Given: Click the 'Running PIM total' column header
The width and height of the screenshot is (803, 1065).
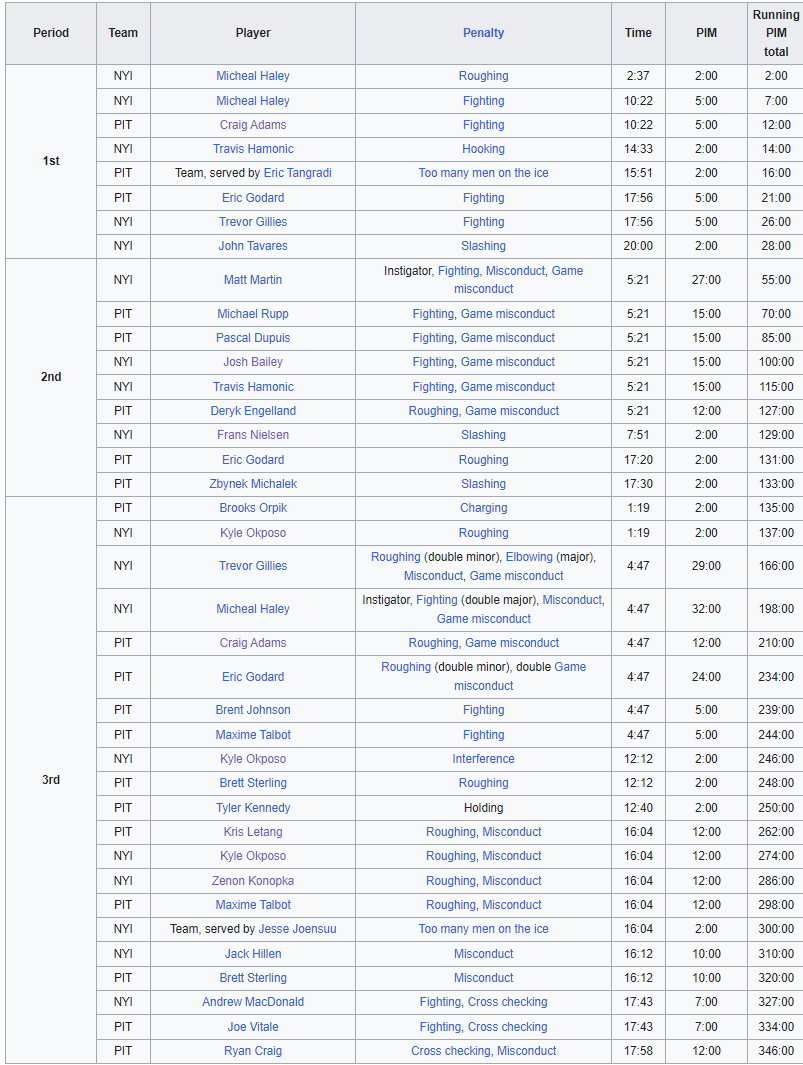Looking at the screenshot, I should coord(776,33).
